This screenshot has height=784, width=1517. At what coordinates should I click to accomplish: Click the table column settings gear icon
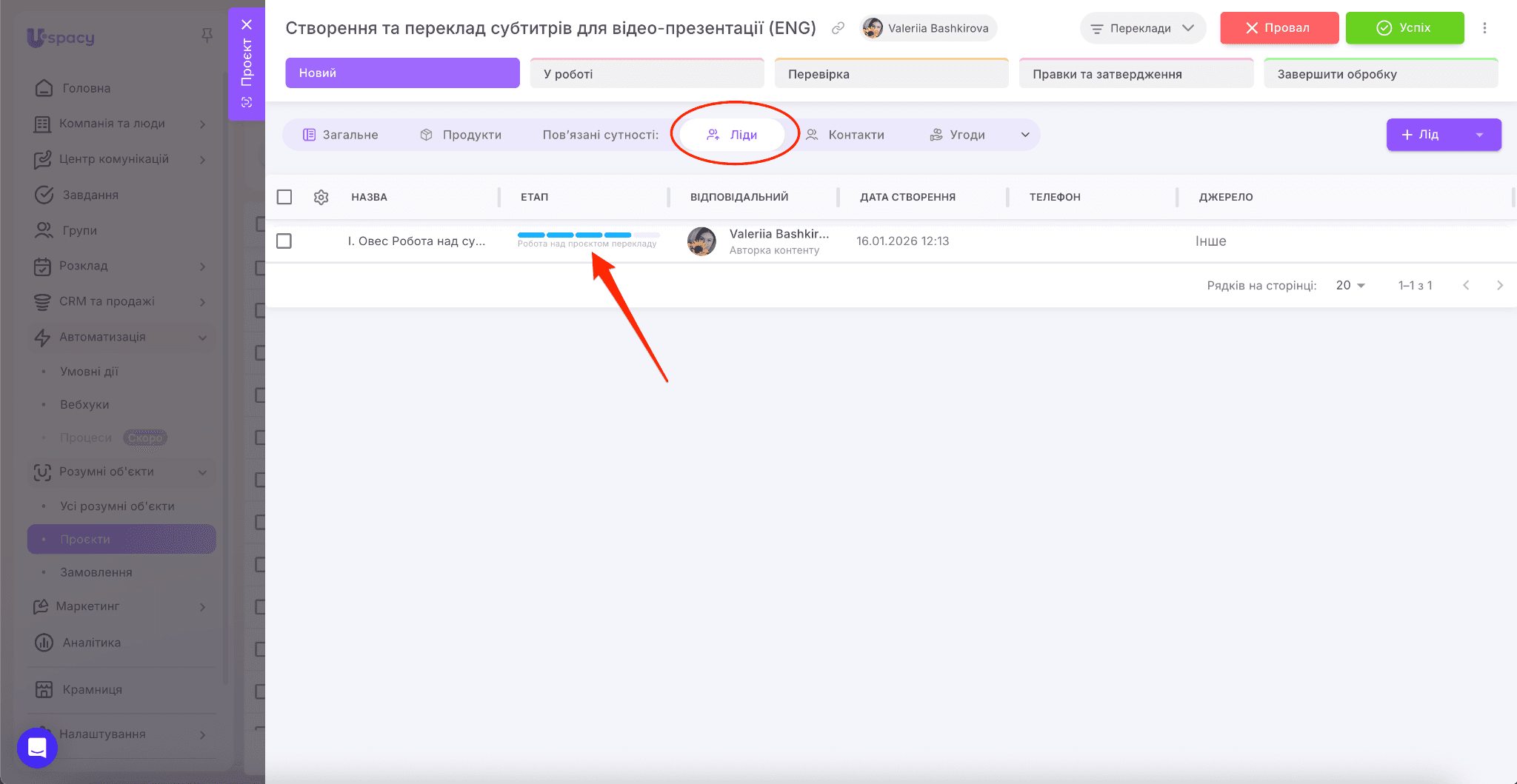[321, 197]
